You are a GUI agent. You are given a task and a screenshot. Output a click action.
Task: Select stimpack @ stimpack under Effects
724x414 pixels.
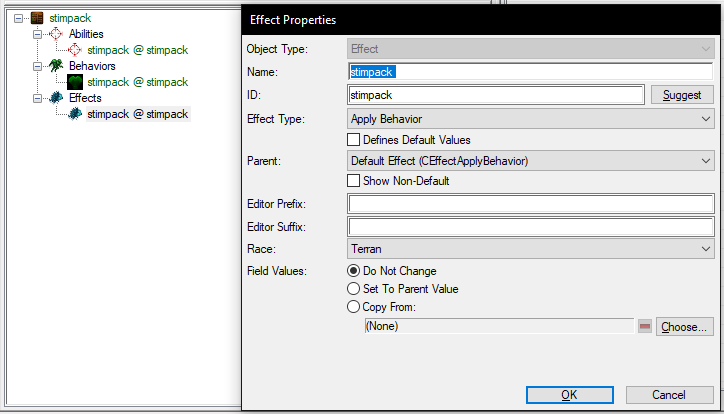[137, 114]
